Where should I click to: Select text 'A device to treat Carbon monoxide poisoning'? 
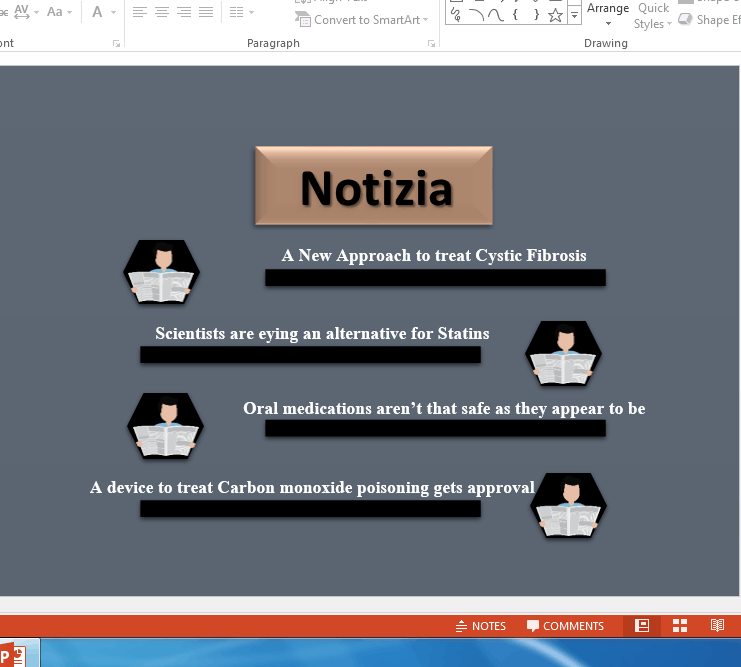pos(261,487)
